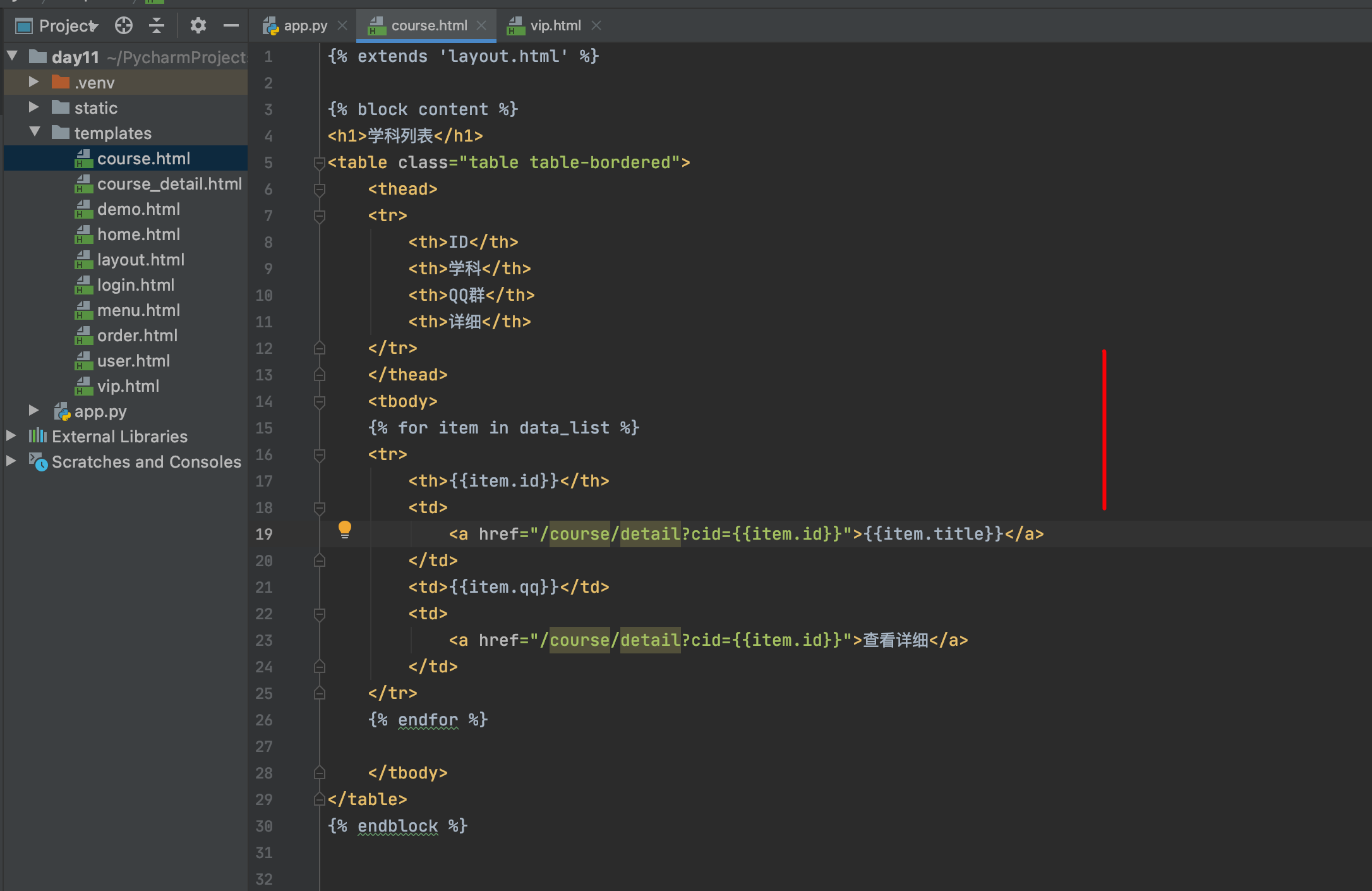Click line number 19 in the gutter

click(264, 534)
